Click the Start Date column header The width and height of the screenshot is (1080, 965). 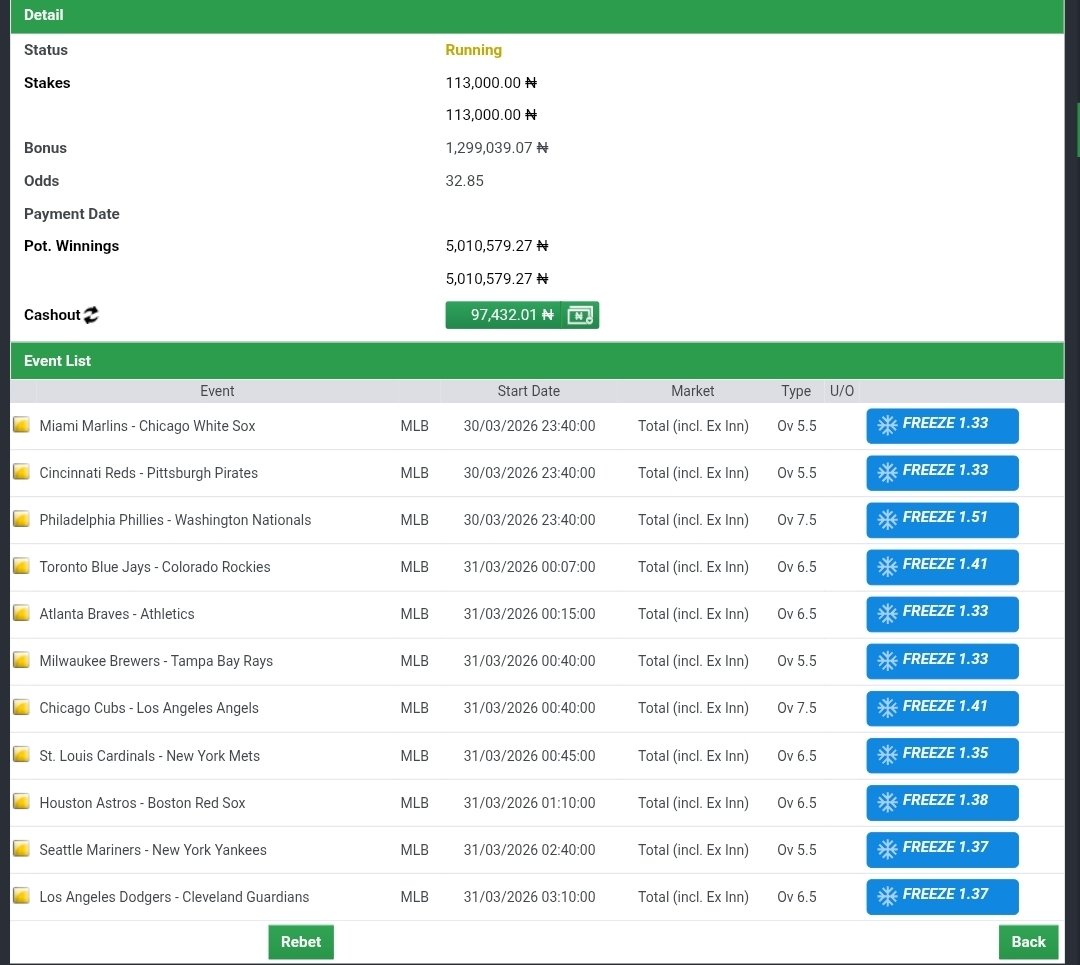click(528, 391)
